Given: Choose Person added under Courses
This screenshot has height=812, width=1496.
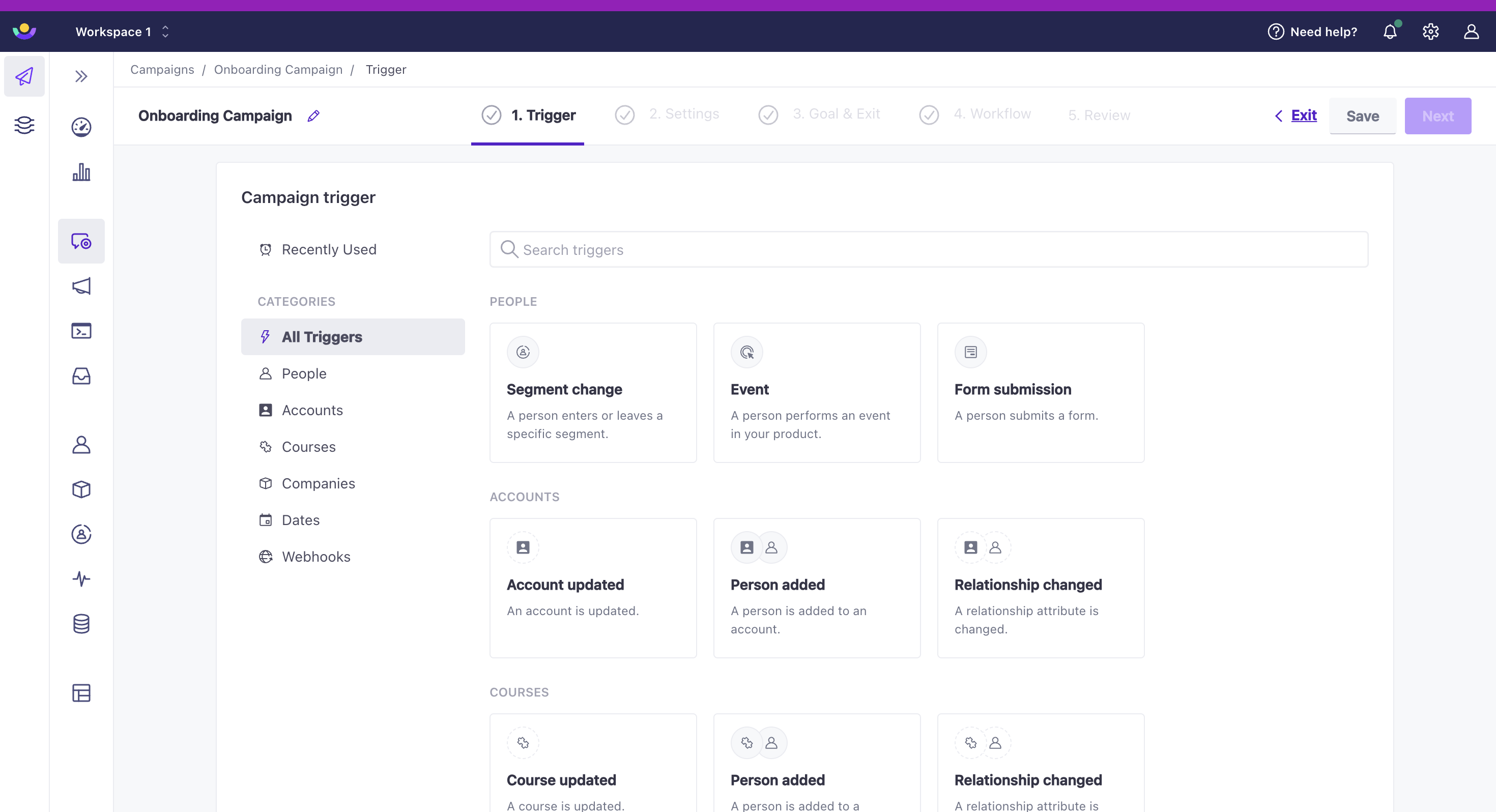Looking at the screenshot, I should 817,763.
